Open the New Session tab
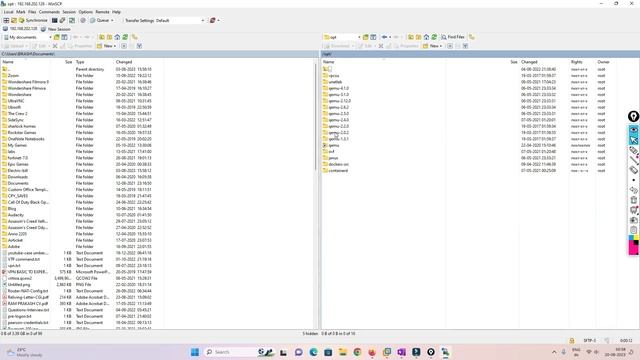Image resolution: width=640 pixels, height=360 pixels. (x=56, y=29)
